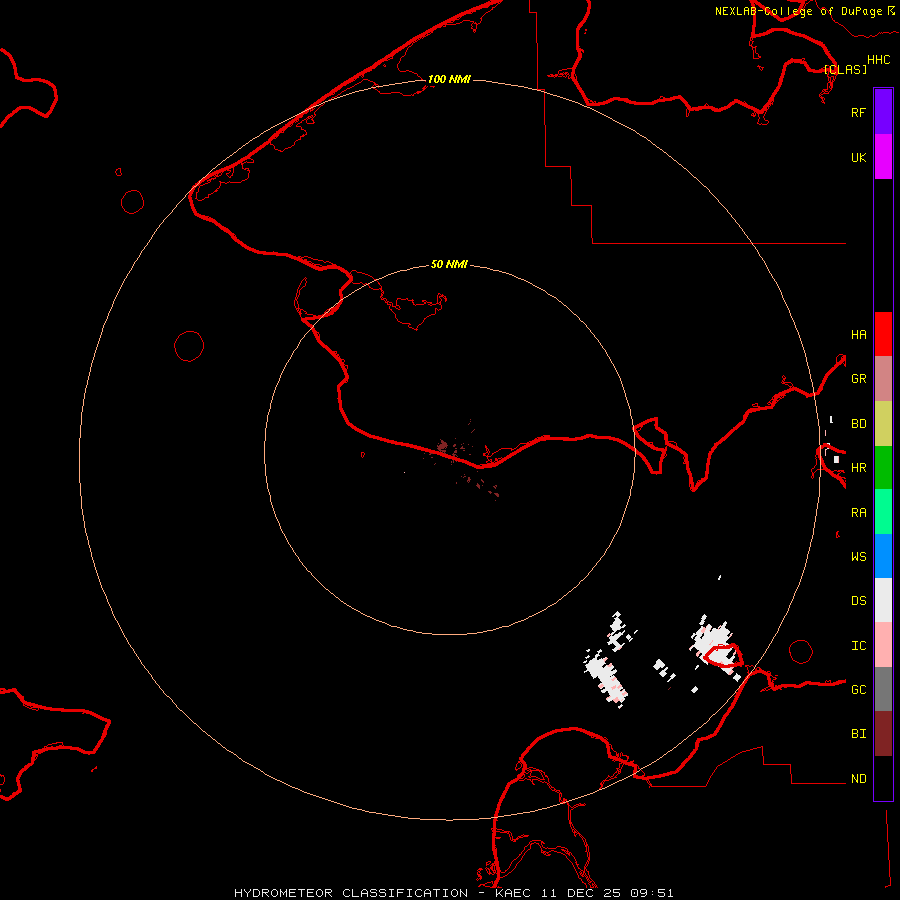The image size is (900, 900).
Task: Select the IC pink legend swatch
Action: (883, 645)
